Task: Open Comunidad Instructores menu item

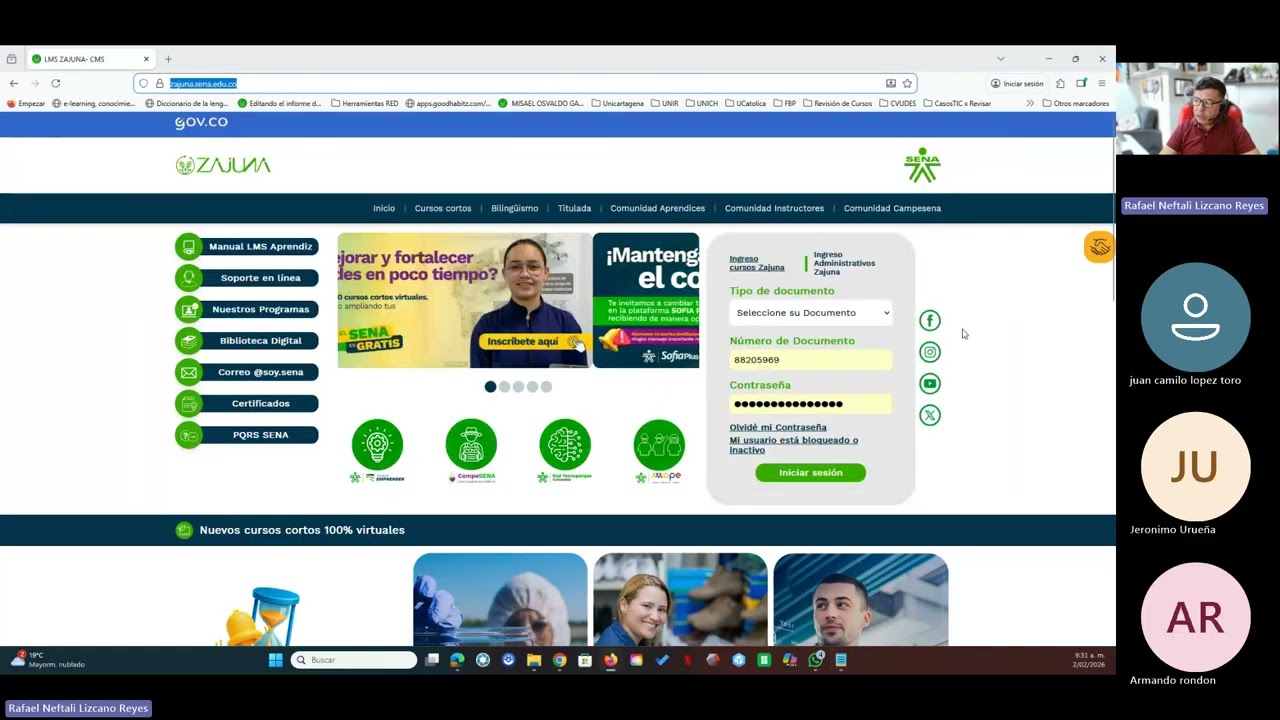Action: pos(774,208)
